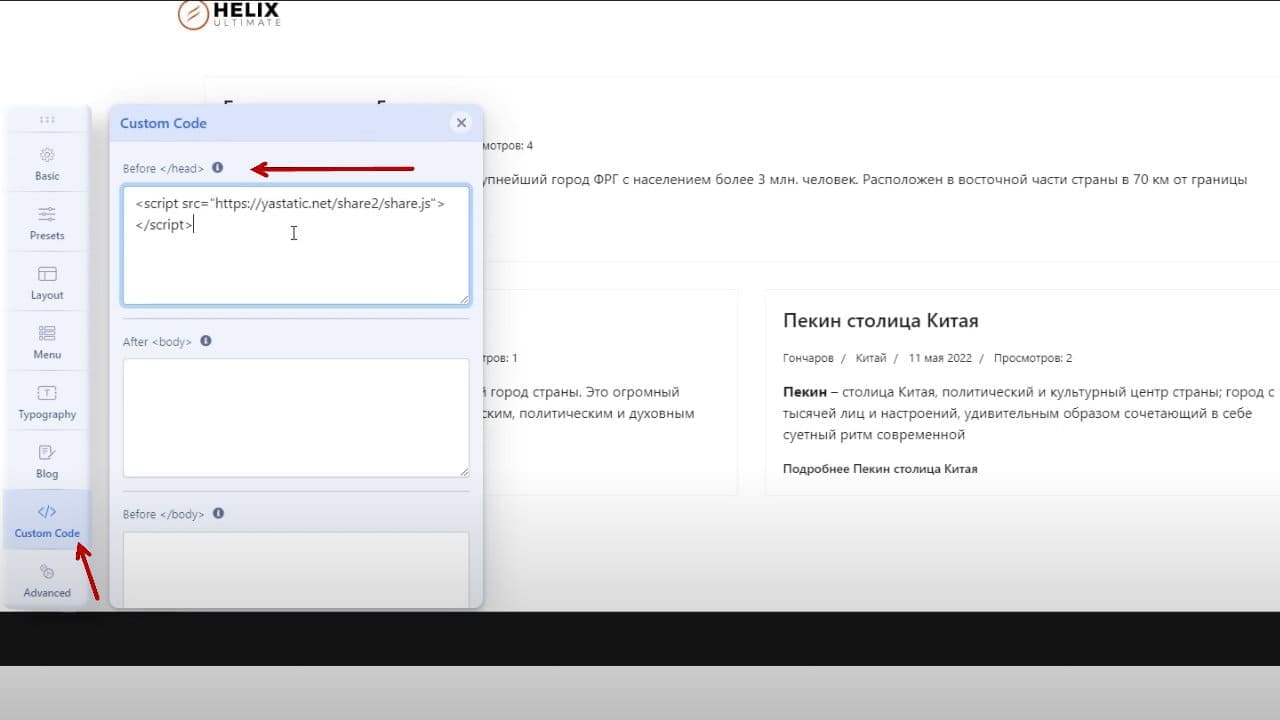Select the Custom Code icon
This screenshot has width=1280, height=720.
point(47,512)
